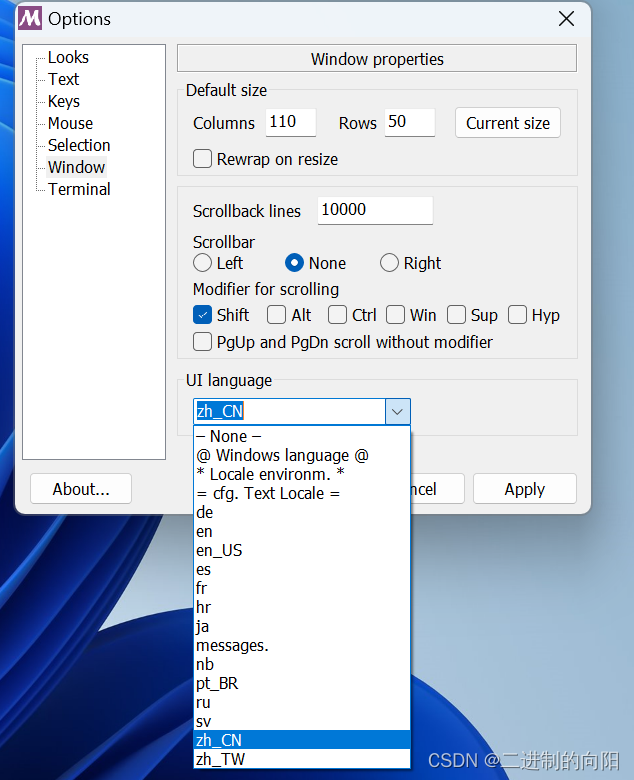The width and height of the screenshot is (634, 780).
Task: Open the Keys category
Action: pos(64,101)
